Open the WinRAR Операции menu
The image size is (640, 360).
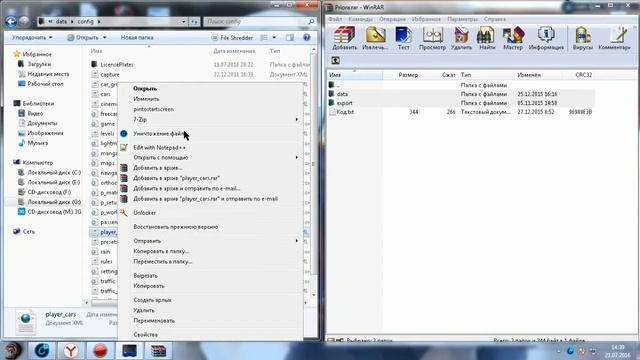click(392, 19)
